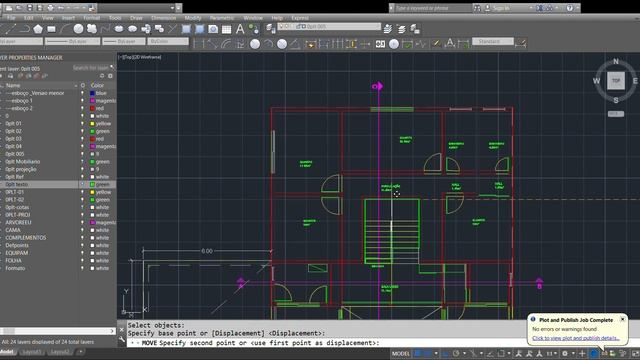Open the Draw menu
Image resolution: width=640 pixels, height=360 pixels.
[x=136, y=18]
